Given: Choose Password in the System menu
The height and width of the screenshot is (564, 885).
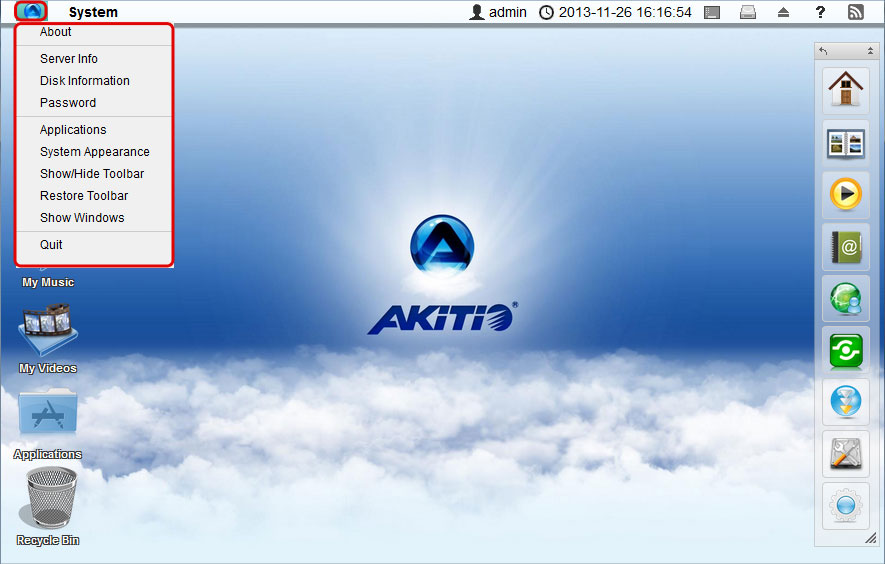Looking at the screenshot, I should point(68,103).
